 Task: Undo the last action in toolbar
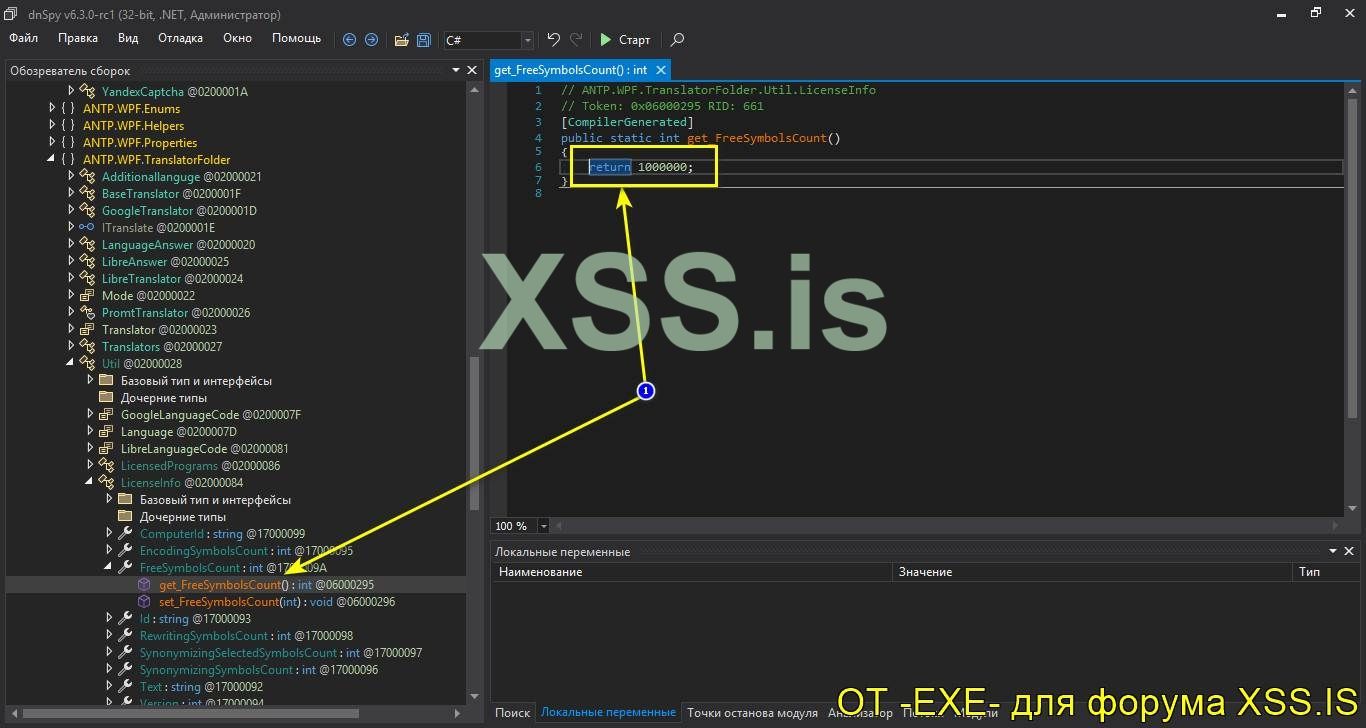click(553, 40)
